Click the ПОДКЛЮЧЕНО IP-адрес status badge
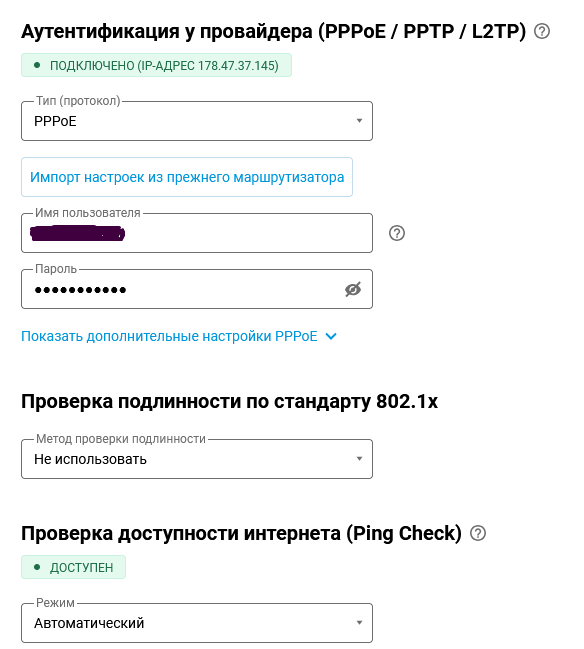Screen dimensions: 584x649 tap(156, 65)
